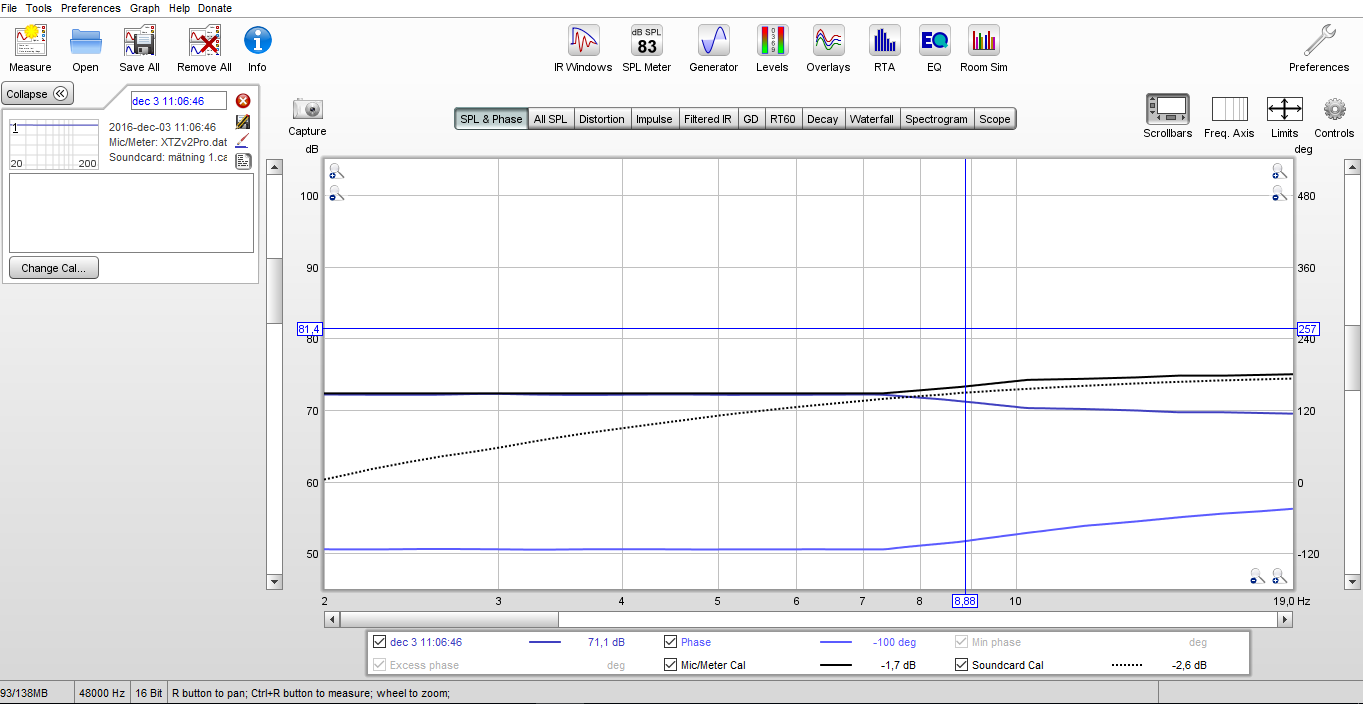
Task: Open the measurement notes icon
Action: pyautogui.click(x=243, y=161)
